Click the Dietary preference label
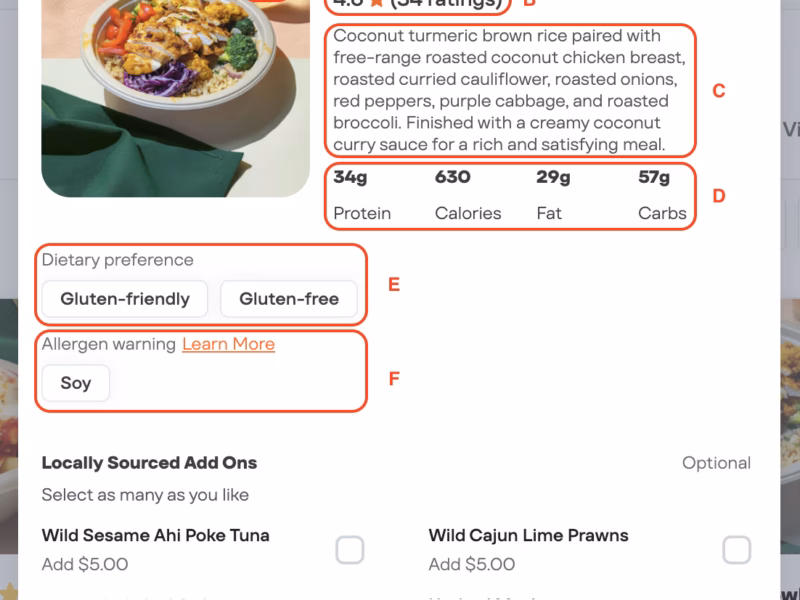 pyautogui.click(x=118, y=260)
